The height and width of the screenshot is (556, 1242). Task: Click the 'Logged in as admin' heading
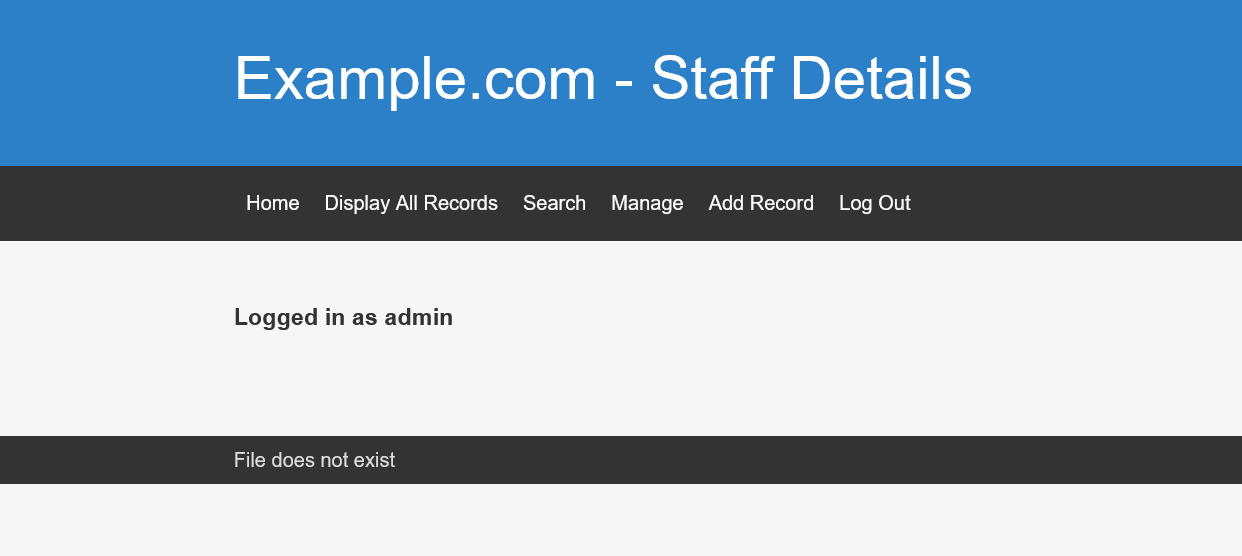tap(343, 317)
